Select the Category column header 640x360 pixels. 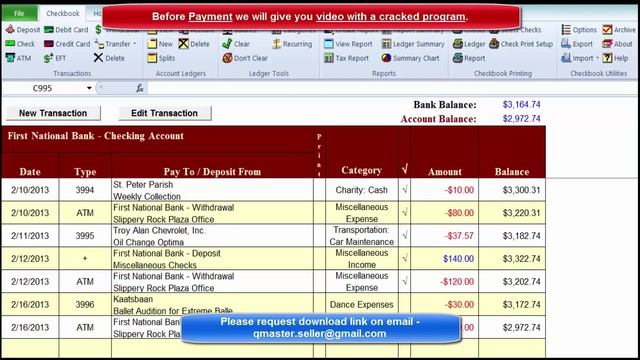362,170
